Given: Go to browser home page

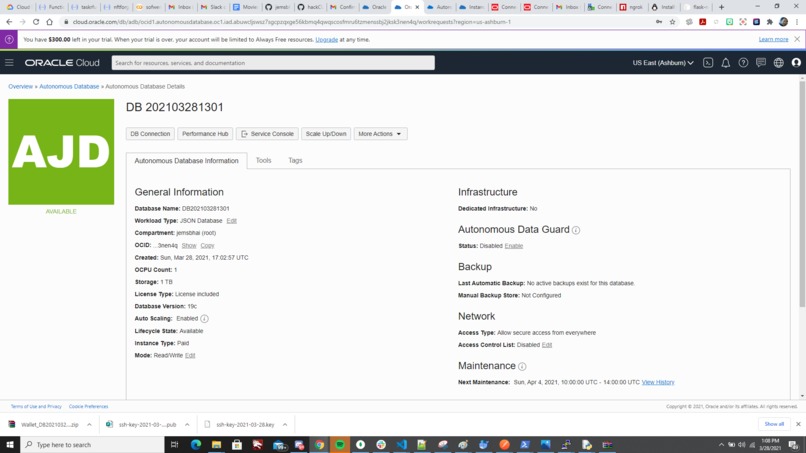Looking at the screenshot, I should [49, 22].
